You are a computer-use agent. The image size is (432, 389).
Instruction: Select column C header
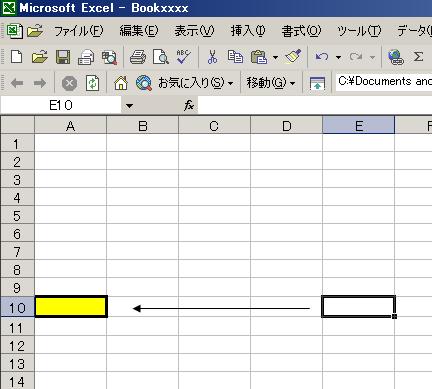(x=214, y=126)
